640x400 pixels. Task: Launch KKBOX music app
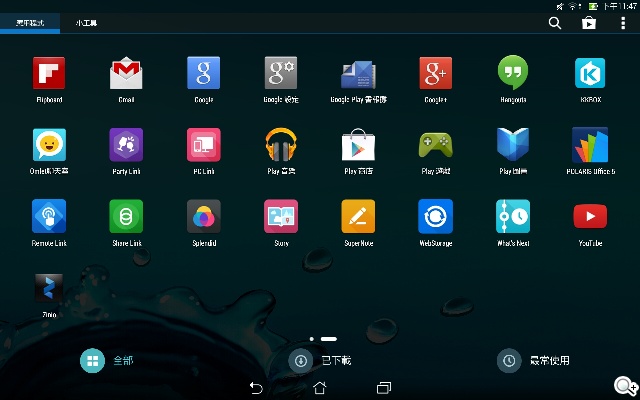point(589,74)
